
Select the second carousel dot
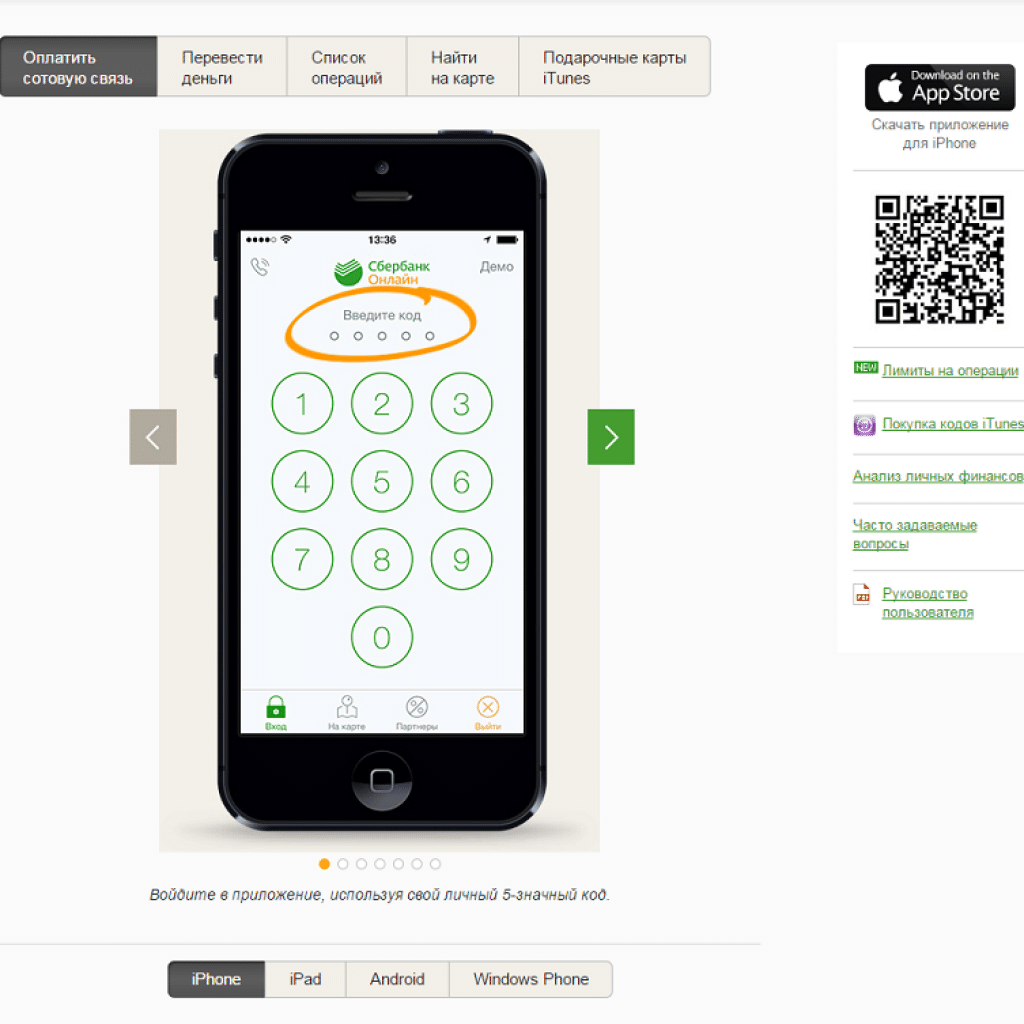tap(343, 864)
